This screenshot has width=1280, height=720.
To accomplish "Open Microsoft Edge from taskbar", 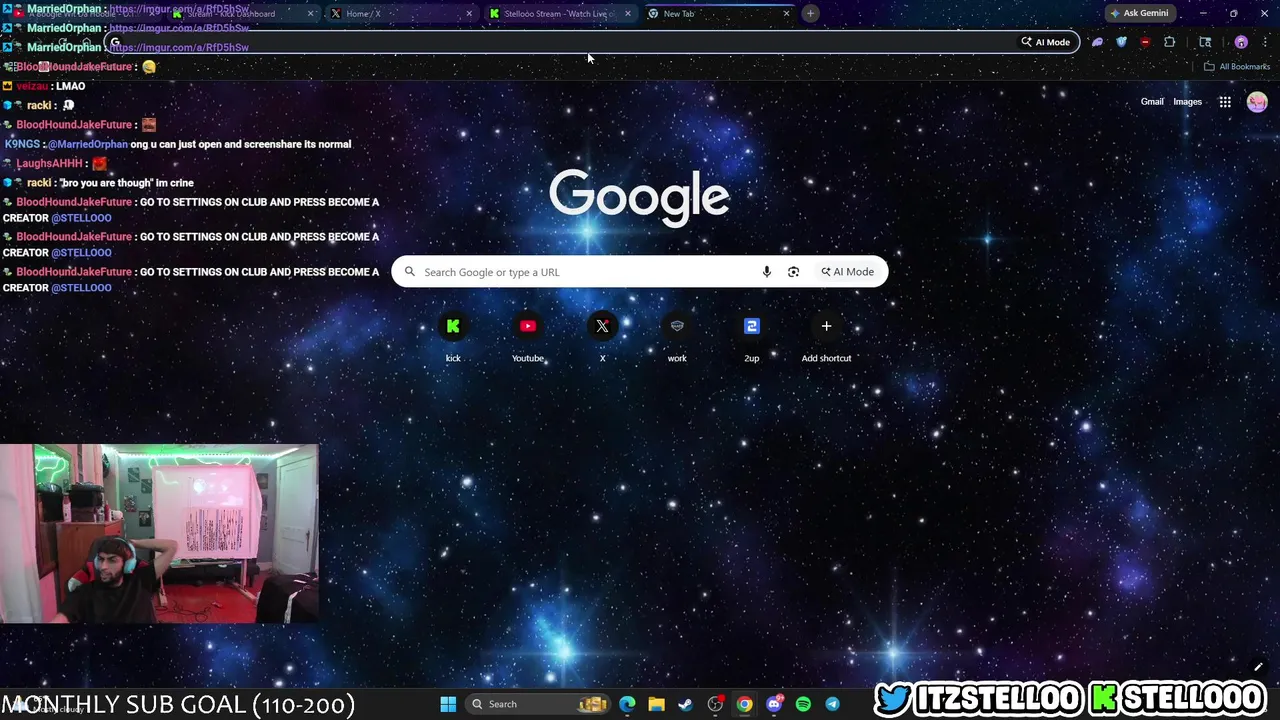I will tap(627, 704).
